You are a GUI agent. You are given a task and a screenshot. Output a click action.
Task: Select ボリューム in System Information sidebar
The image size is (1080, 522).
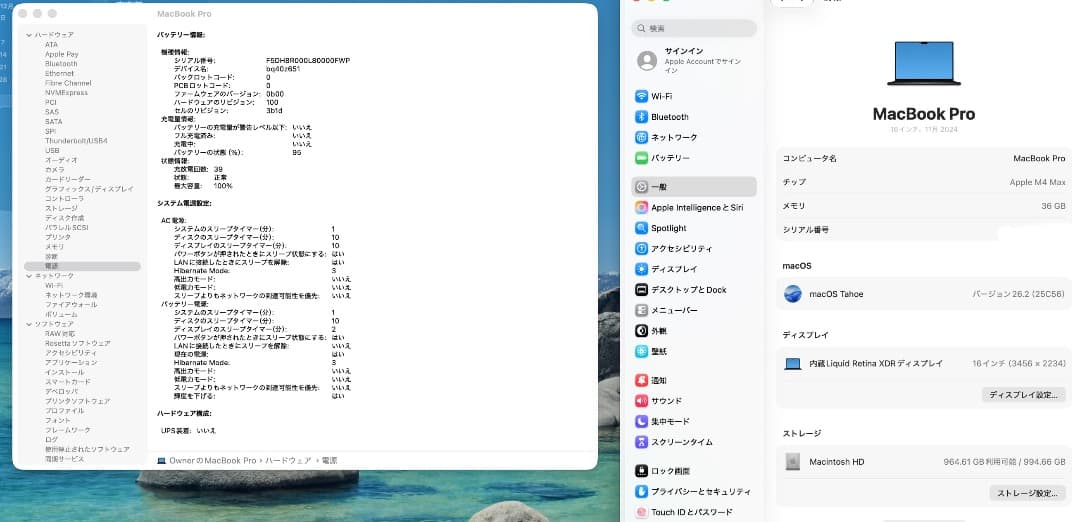pos(59,315)
